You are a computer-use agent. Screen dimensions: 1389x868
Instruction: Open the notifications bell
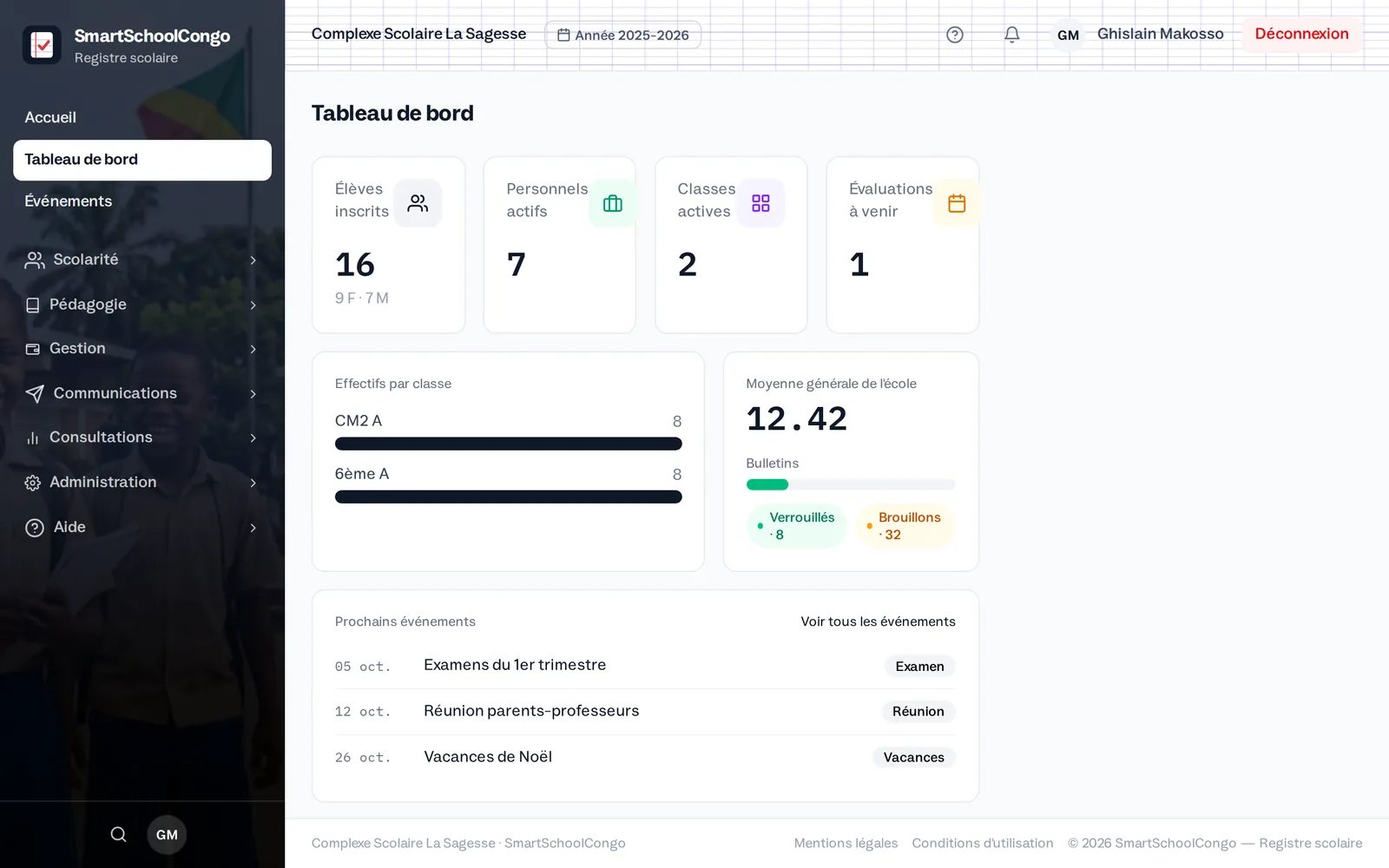point(1011,35)
